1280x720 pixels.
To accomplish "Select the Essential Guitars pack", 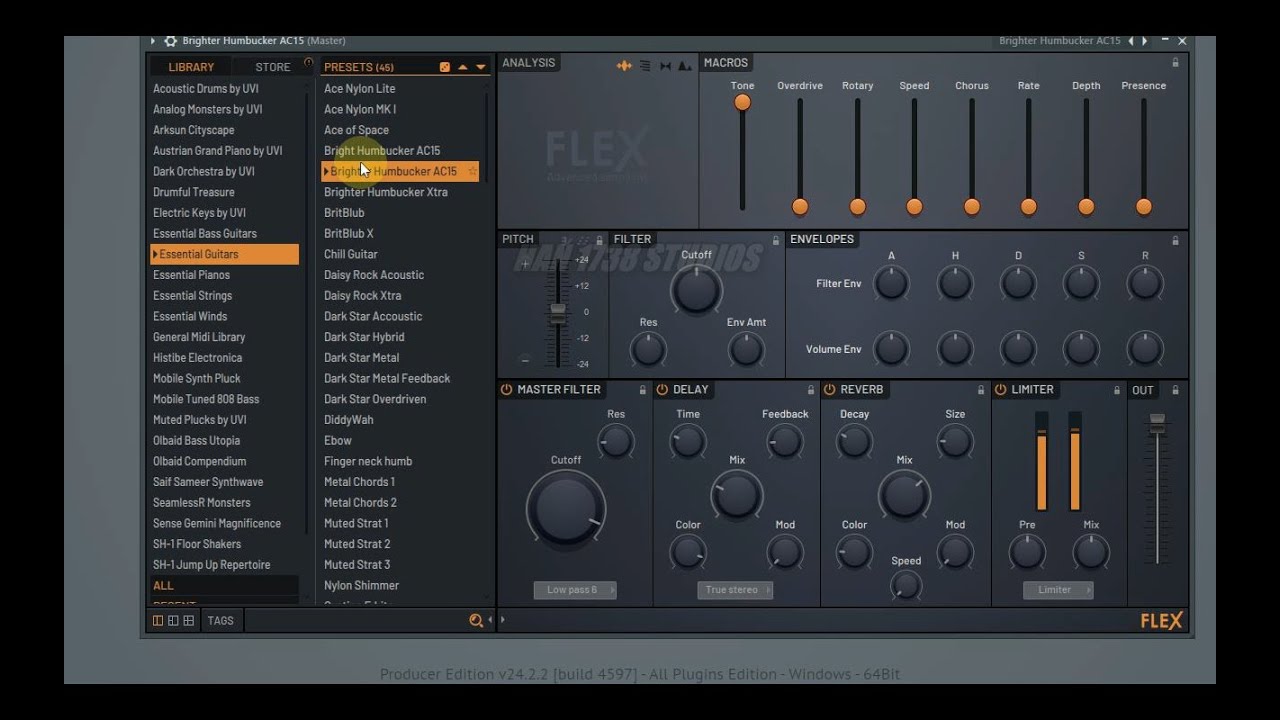I will click(224, 254).
